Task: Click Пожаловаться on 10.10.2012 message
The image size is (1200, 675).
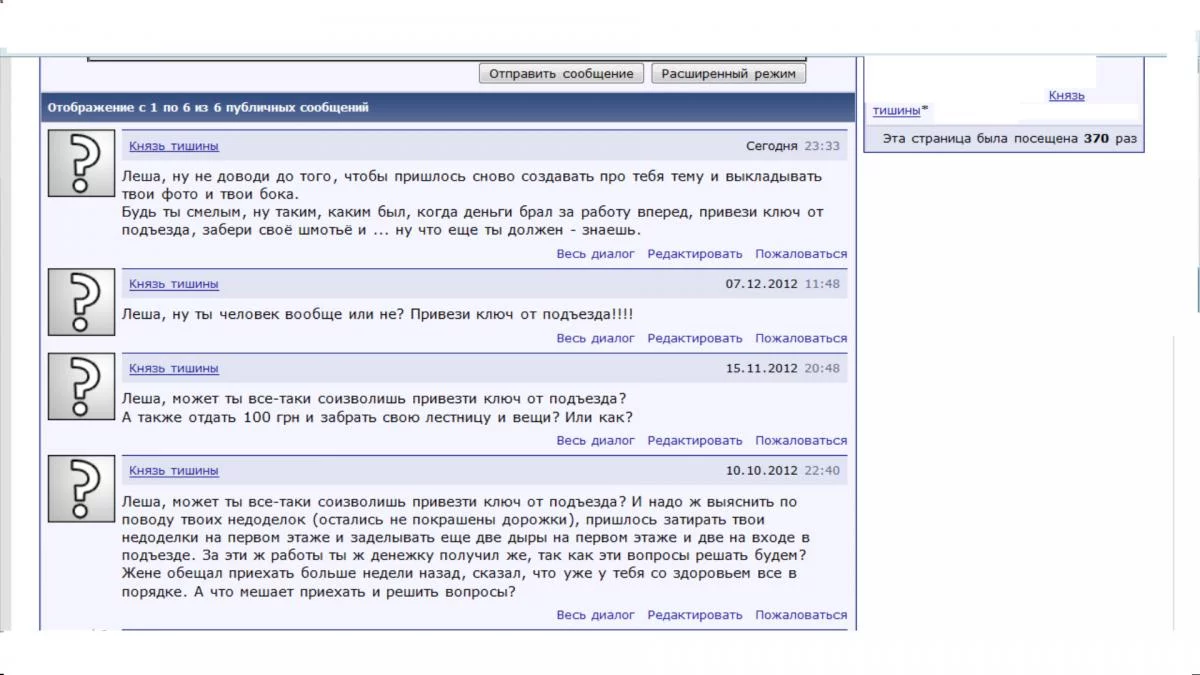Action: click(801, 615)
